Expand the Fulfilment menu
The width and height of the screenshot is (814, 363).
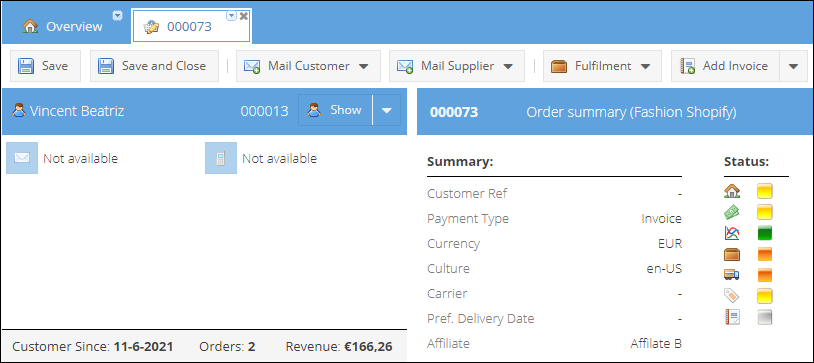602,66
